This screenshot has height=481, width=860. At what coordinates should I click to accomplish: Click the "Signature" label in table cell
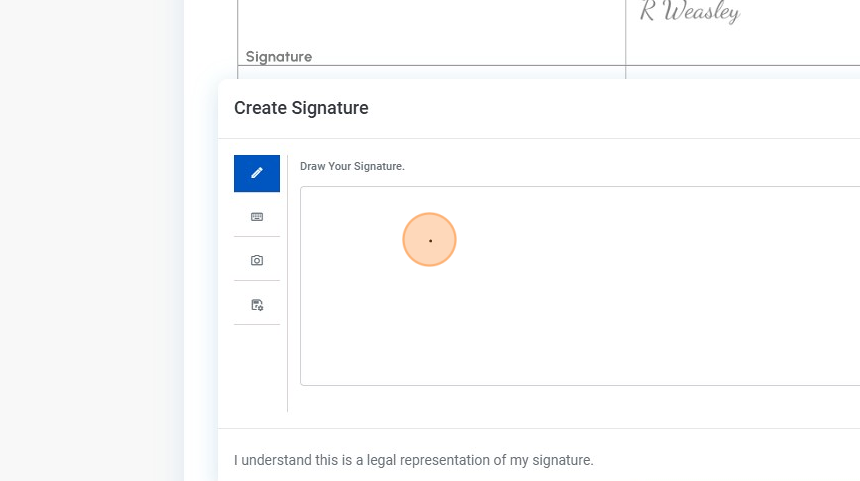pos(279,57)
